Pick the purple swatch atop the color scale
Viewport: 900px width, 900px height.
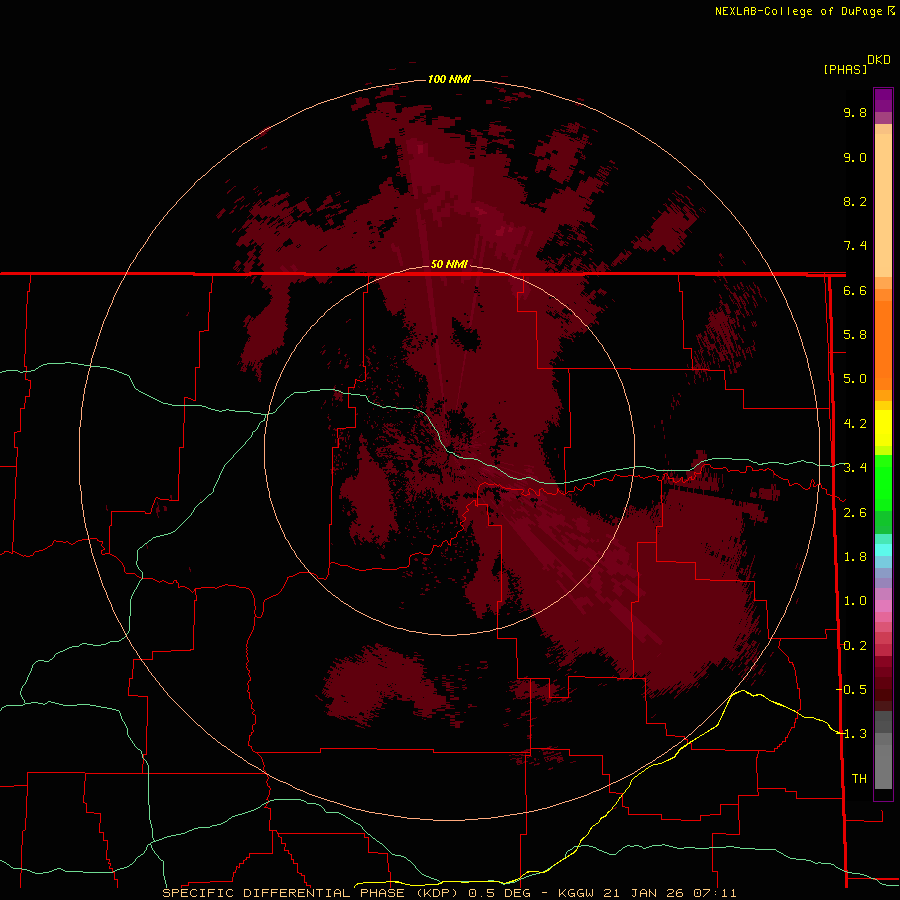click(x=883, y=100)
